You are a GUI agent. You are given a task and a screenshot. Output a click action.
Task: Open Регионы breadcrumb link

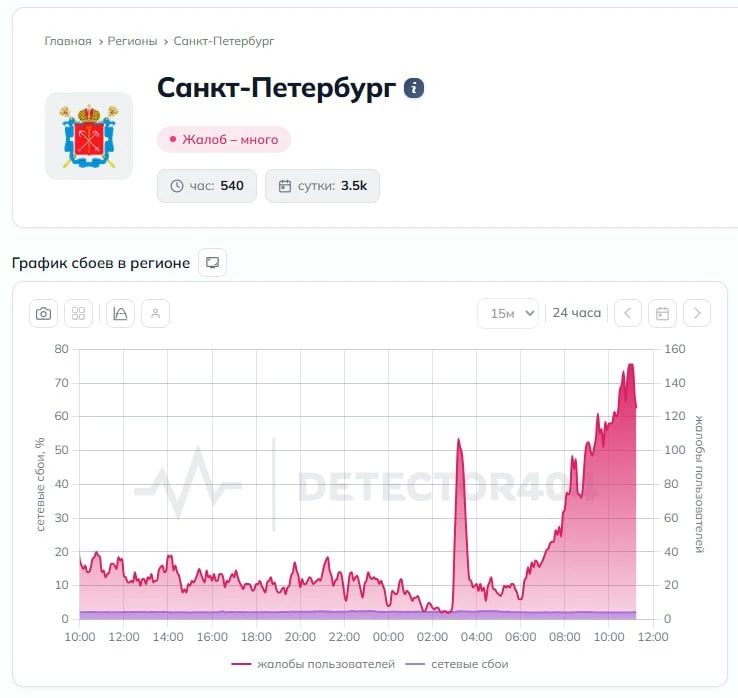132,41
